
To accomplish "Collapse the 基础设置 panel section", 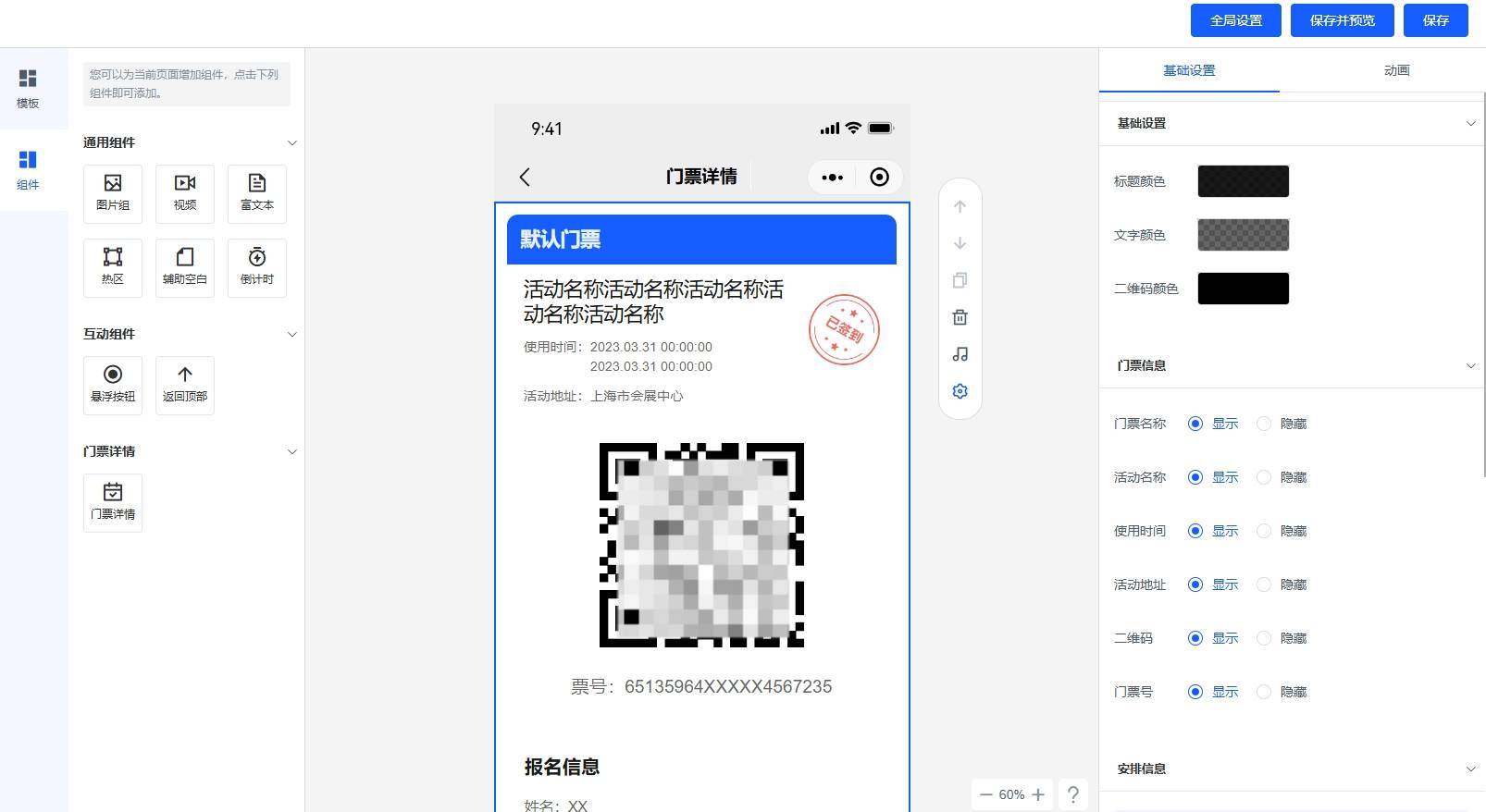I will (1470, 123).
